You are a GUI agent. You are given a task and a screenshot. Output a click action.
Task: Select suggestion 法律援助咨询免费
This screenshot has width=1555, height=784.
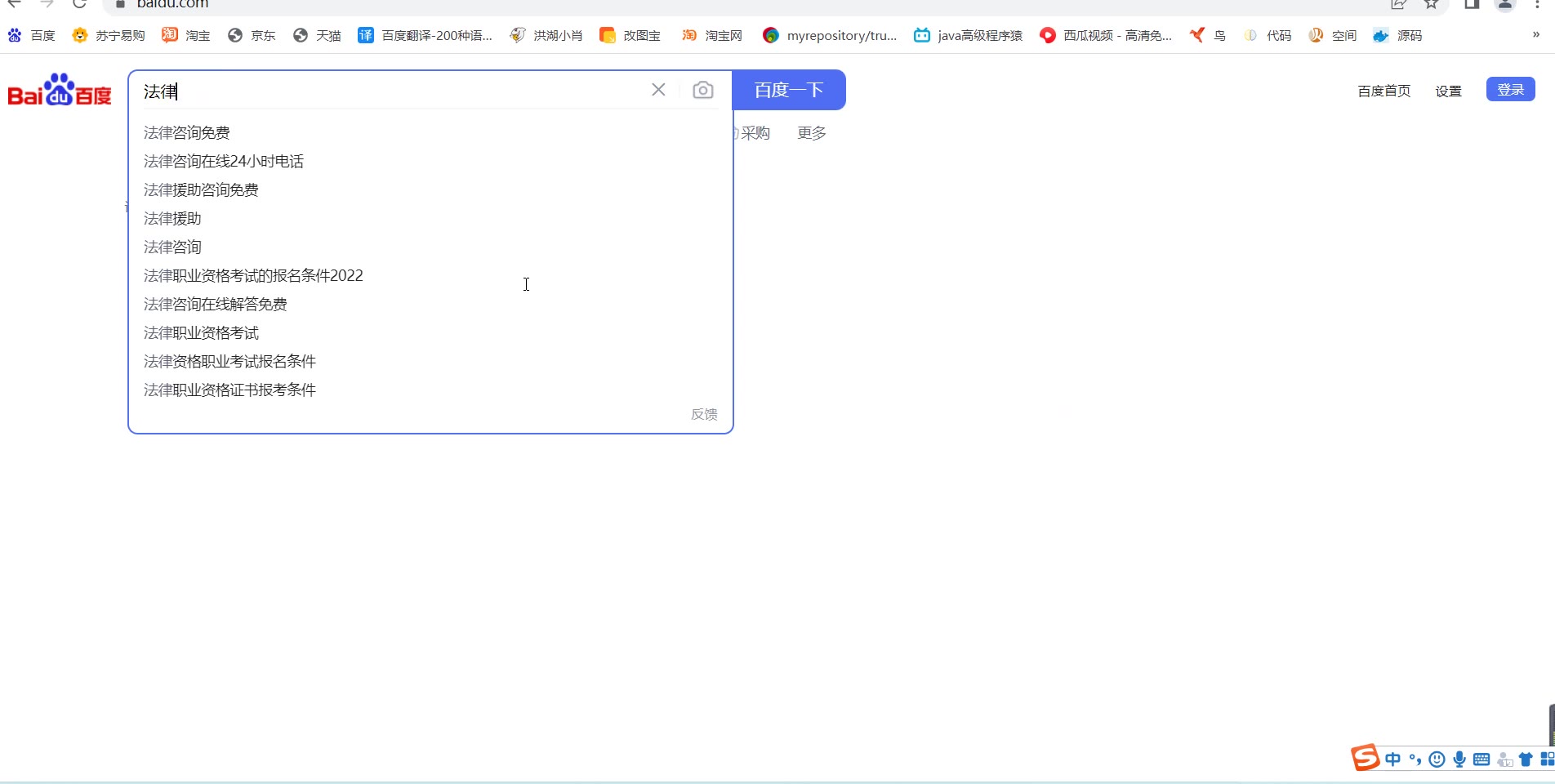click(x=201, y=189)
